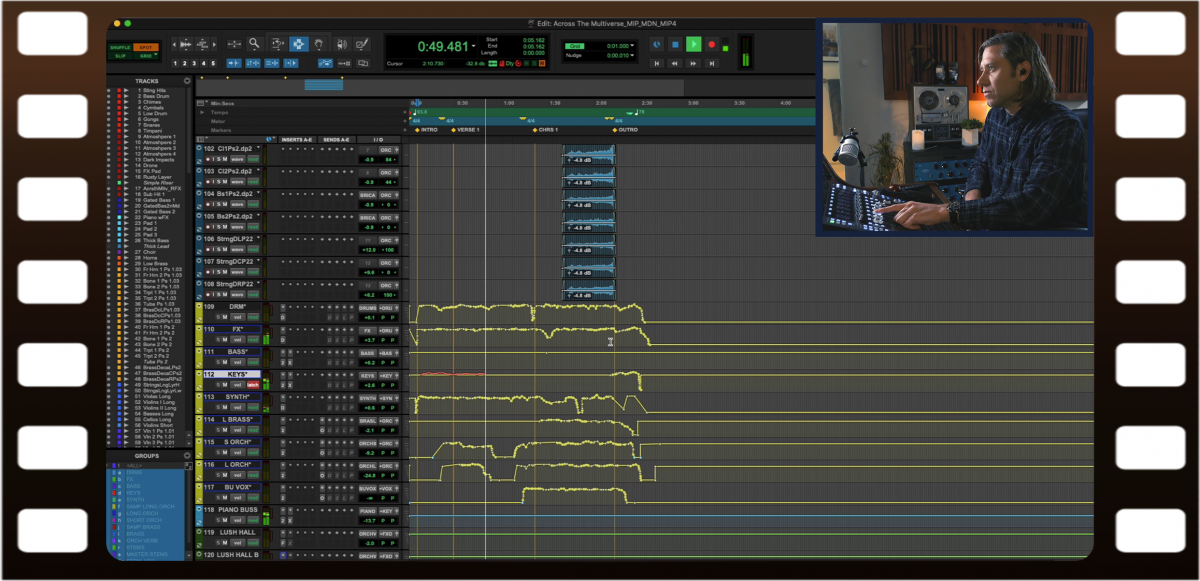This screenshot has width=1200, height=581.
Task: Select the SYNTH group in Groups list
Action: point(135,500)
